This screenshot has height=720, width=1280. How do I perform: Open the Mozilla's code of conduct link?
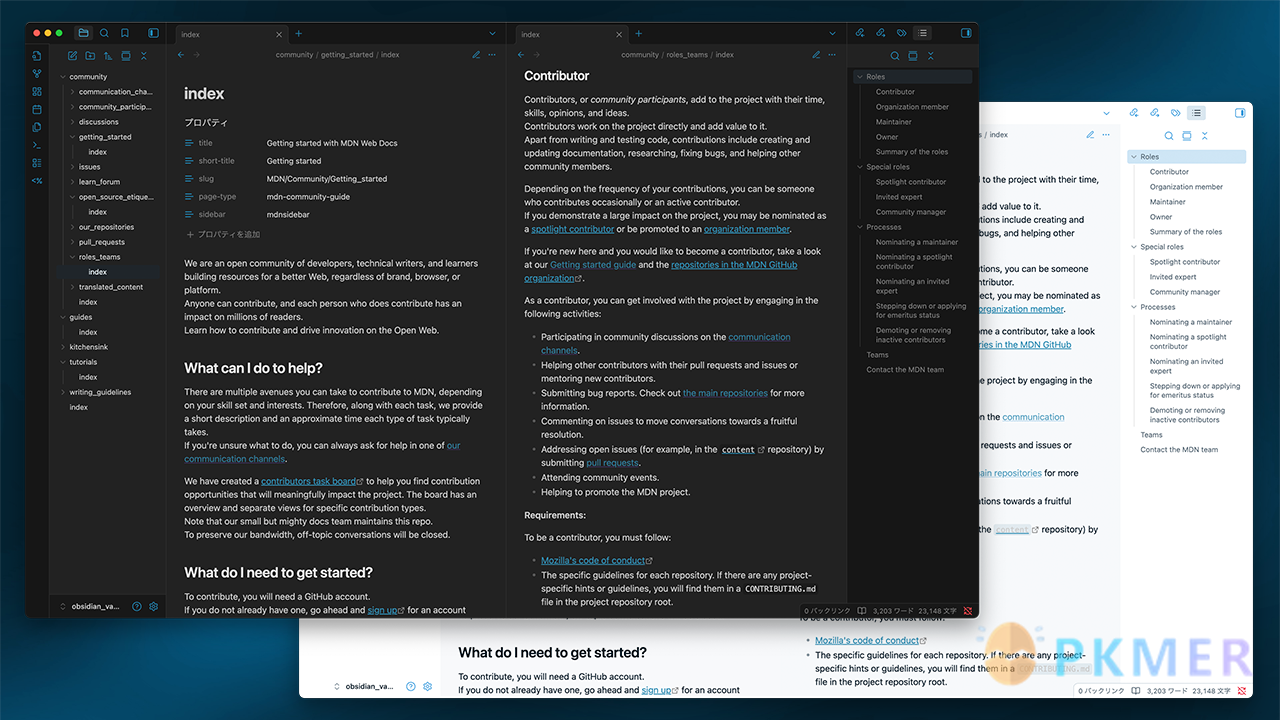[x=593, y=560]
